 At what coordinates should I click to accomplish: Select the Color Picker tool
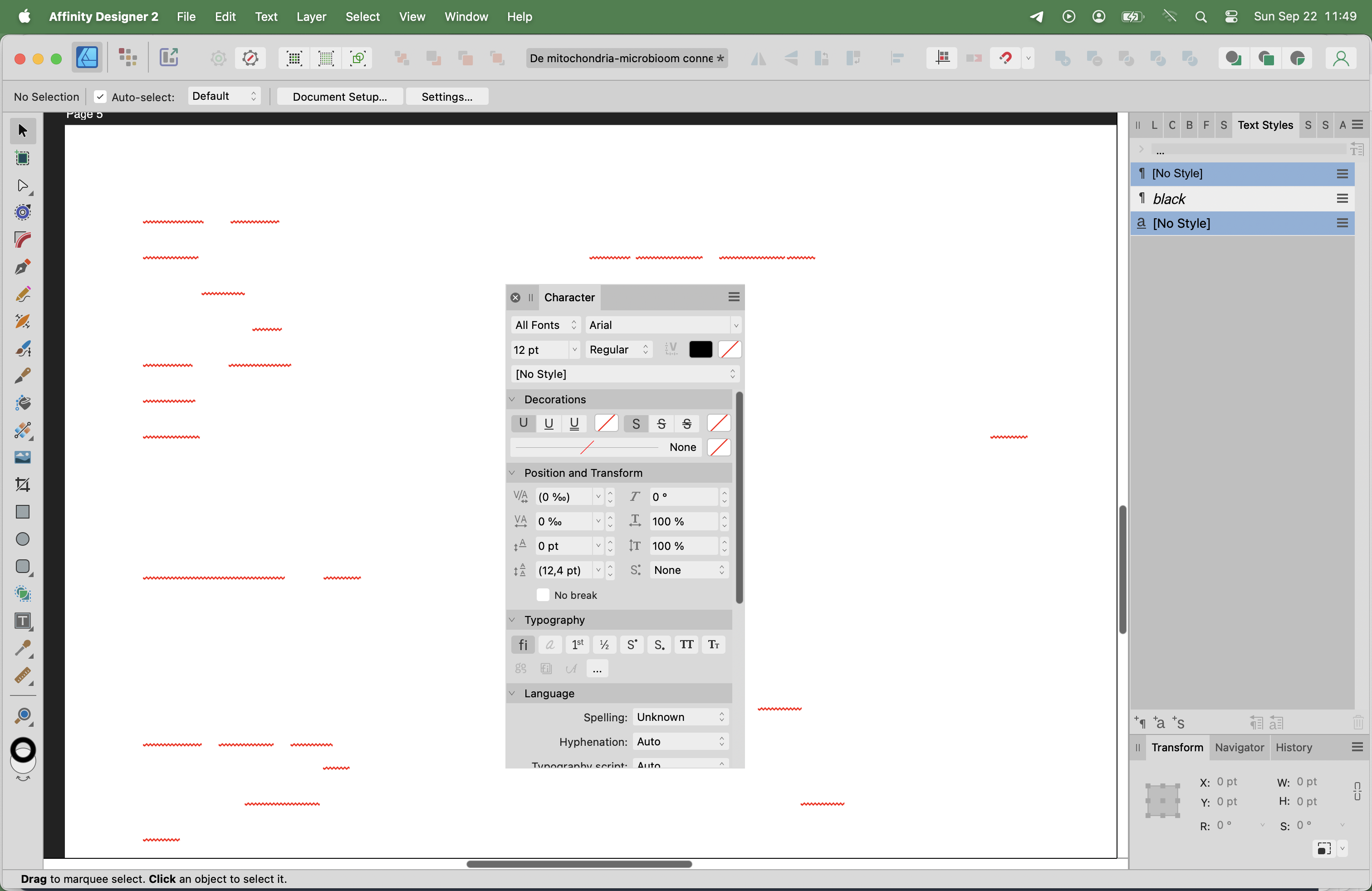tap(23, 649)
